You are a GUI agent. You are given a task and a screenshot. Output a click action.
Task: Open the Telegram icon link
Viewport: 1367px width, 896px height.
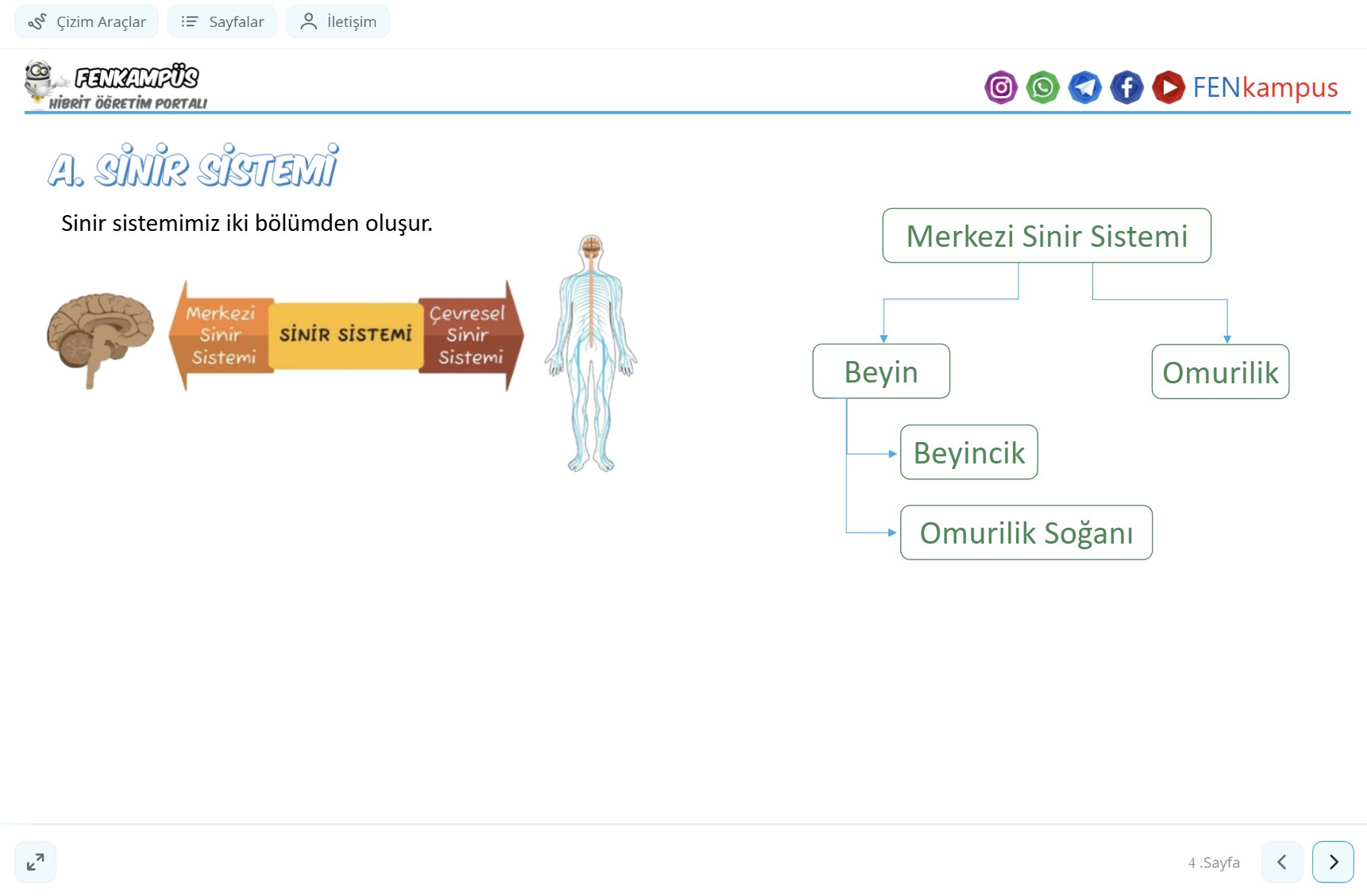click(x=1084, y=87)
